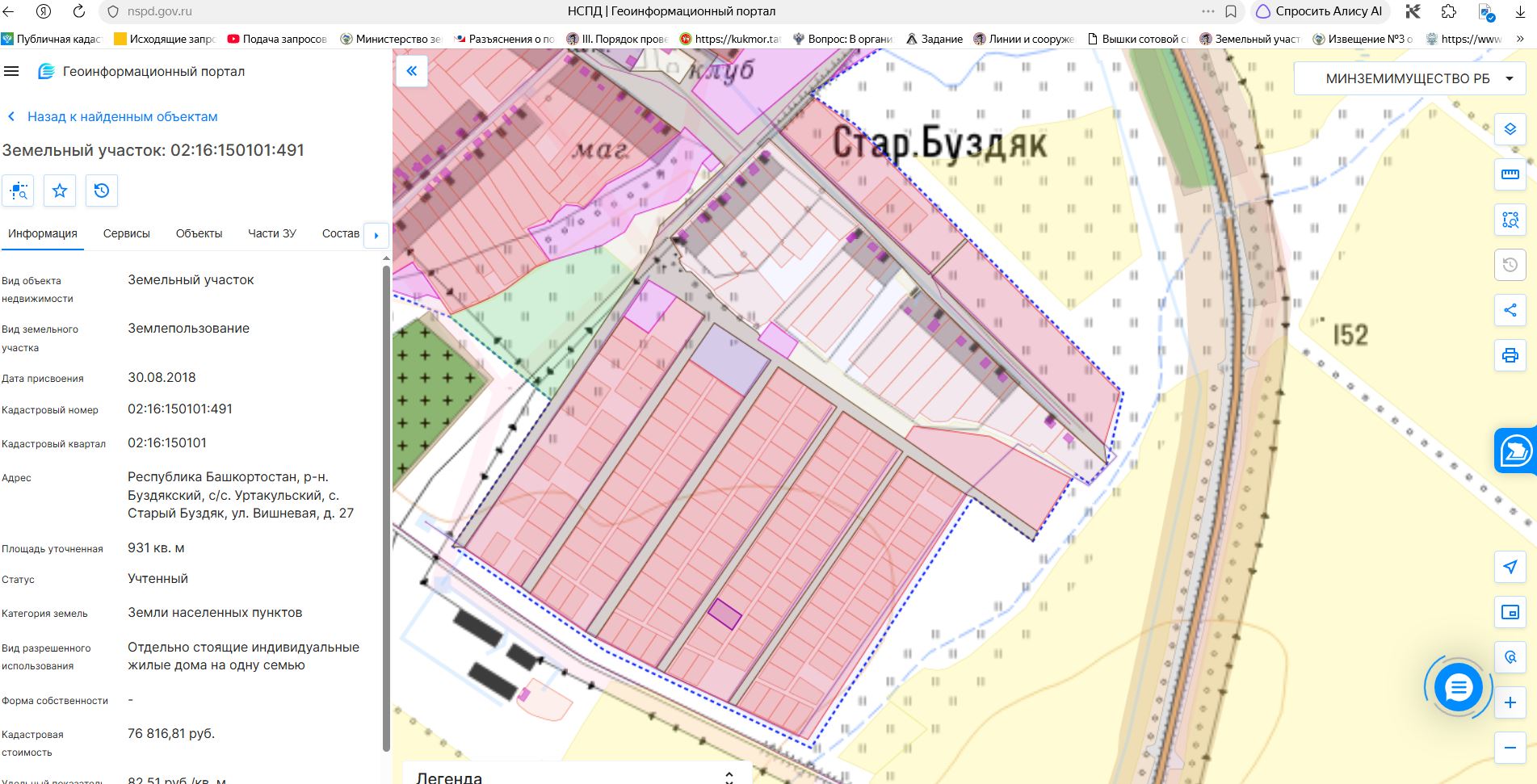Switch to the Информация tab

point(43,233)
